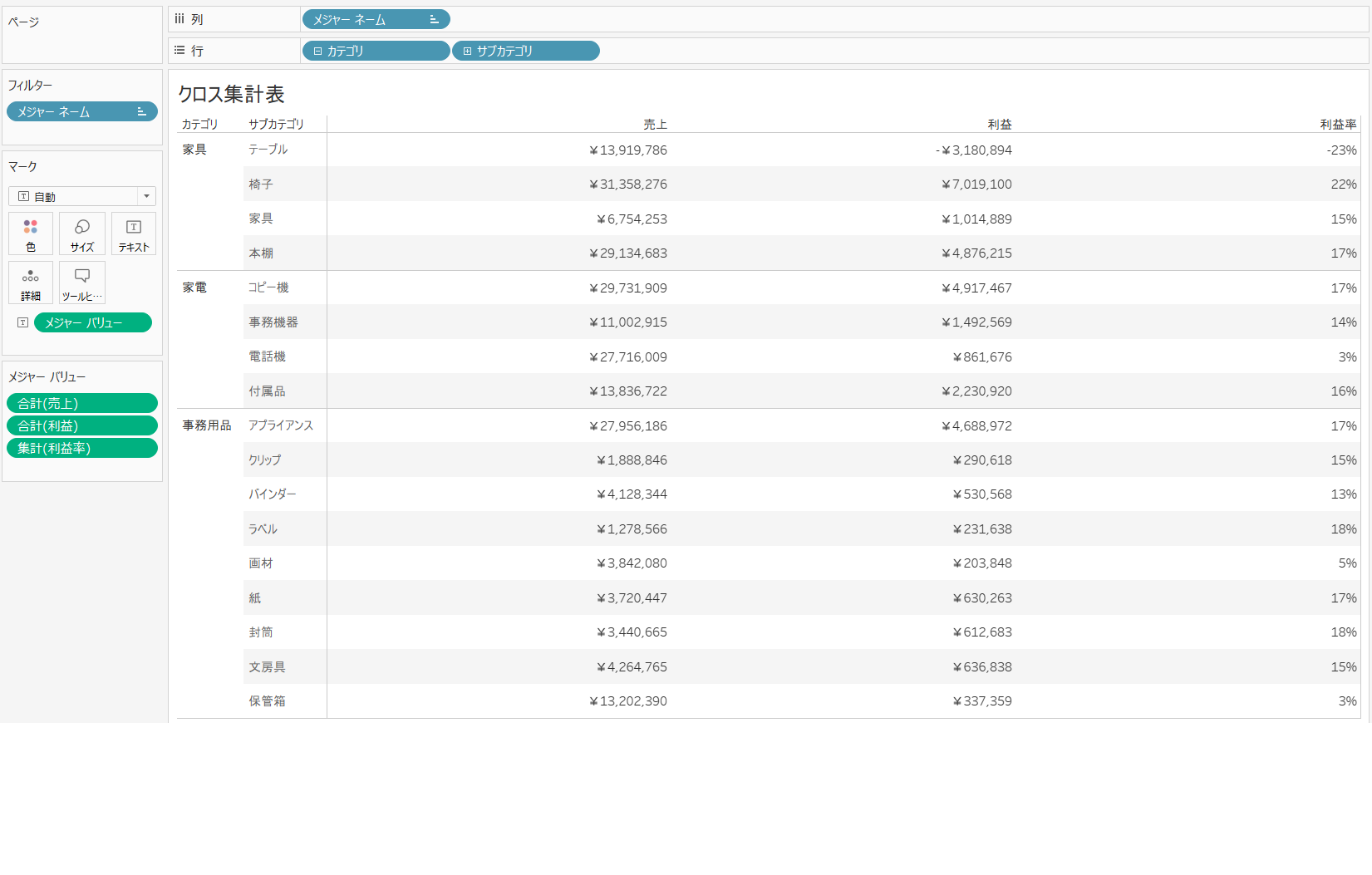Open the 色 (color) marks card

31,233
